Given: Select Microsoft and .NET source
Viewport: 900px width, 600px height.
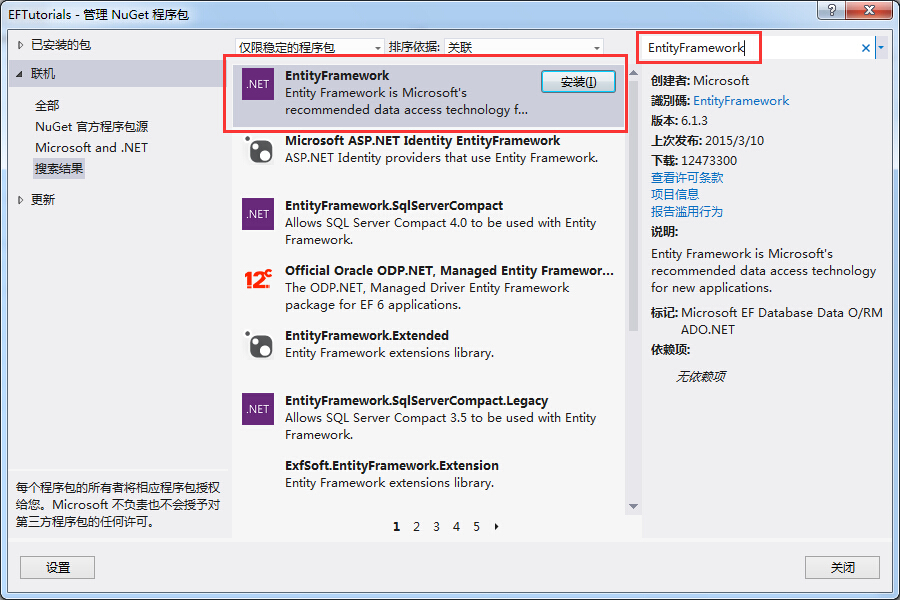Looking at the screenshot, I should (91, 148).
